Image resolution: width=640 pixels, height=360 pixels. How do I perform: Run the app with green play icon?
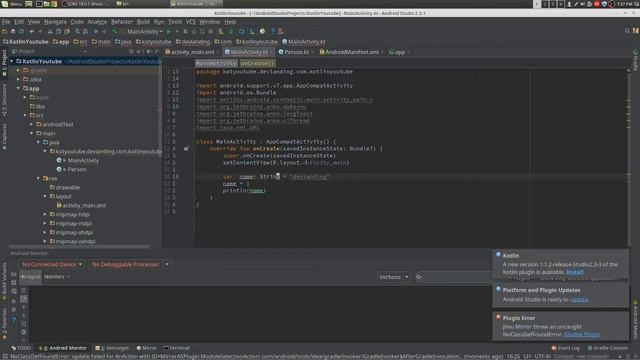[169, 31]
